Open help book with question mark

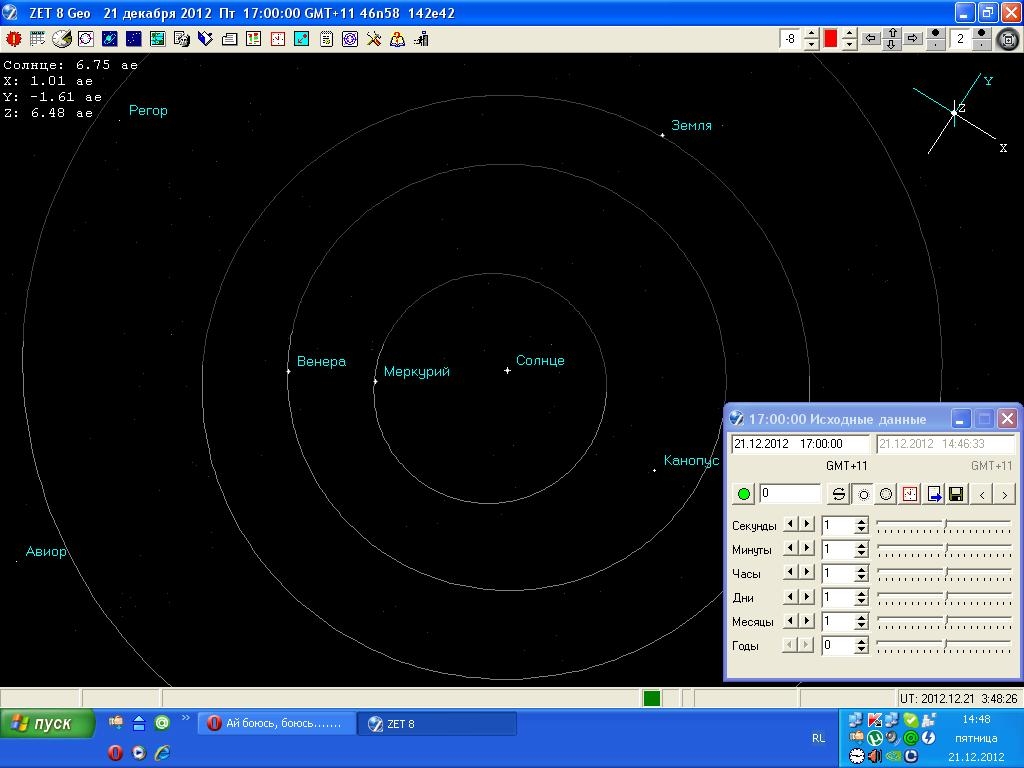click(x=397, y=39)
